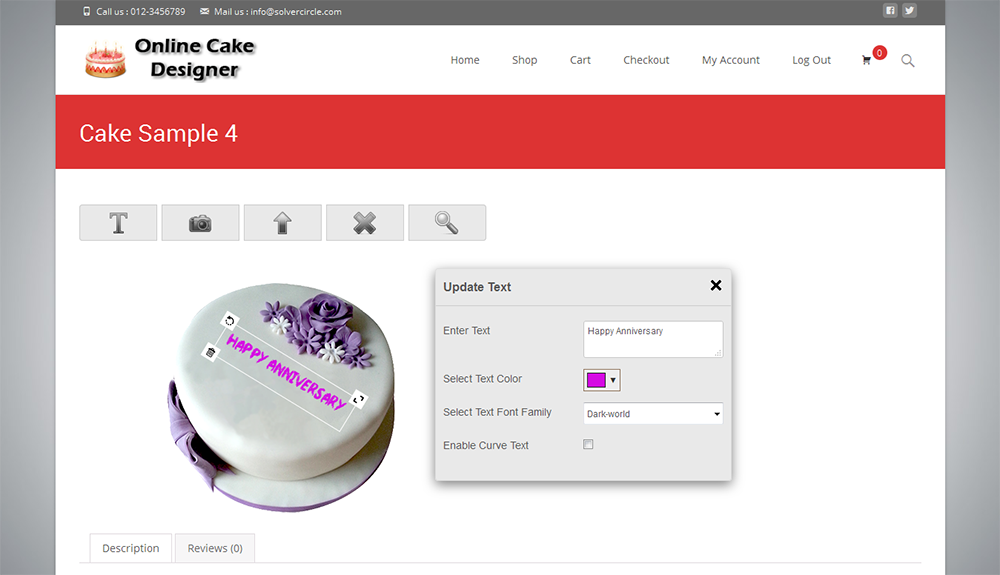Click the info@solvercircle.com email text

click(296, 11)
